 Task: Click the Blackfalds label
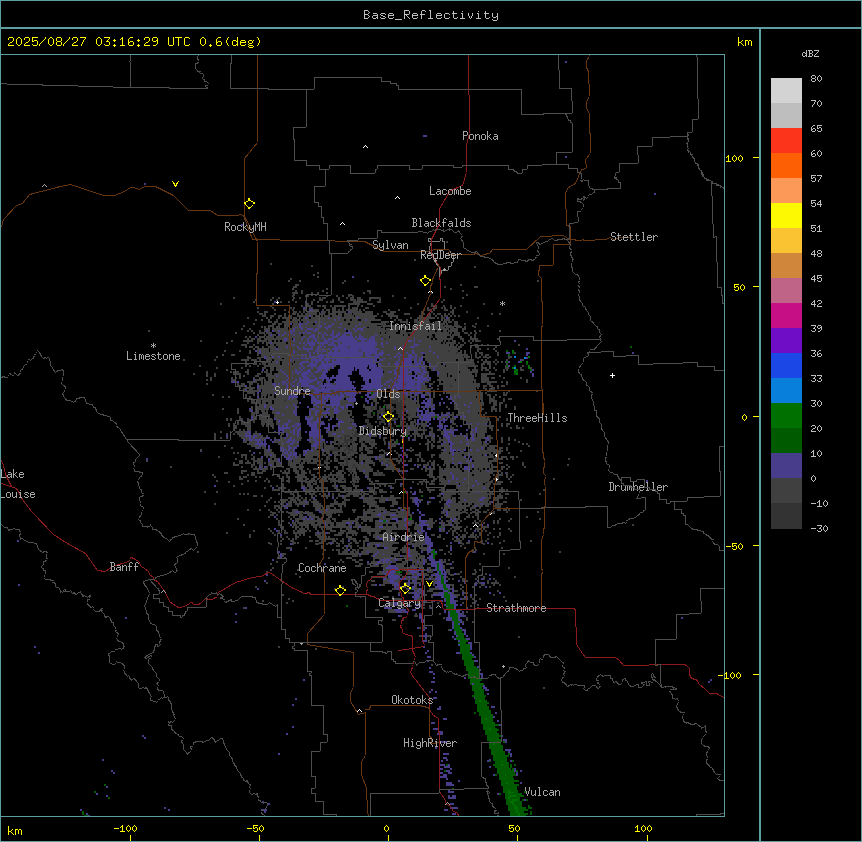(441, 223)
